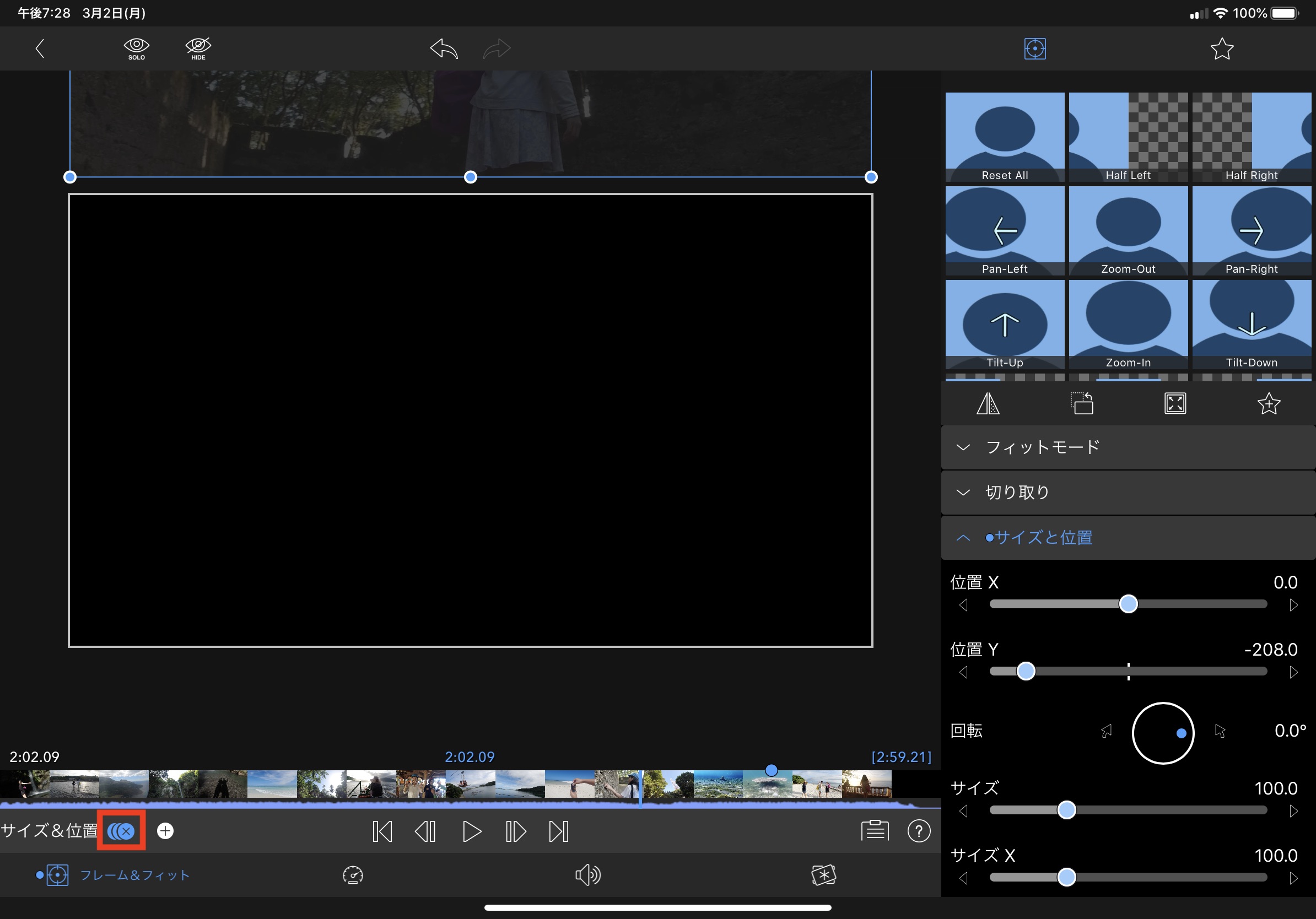
Task: Apply the Reset All preset
Action: pos(1004,137)
